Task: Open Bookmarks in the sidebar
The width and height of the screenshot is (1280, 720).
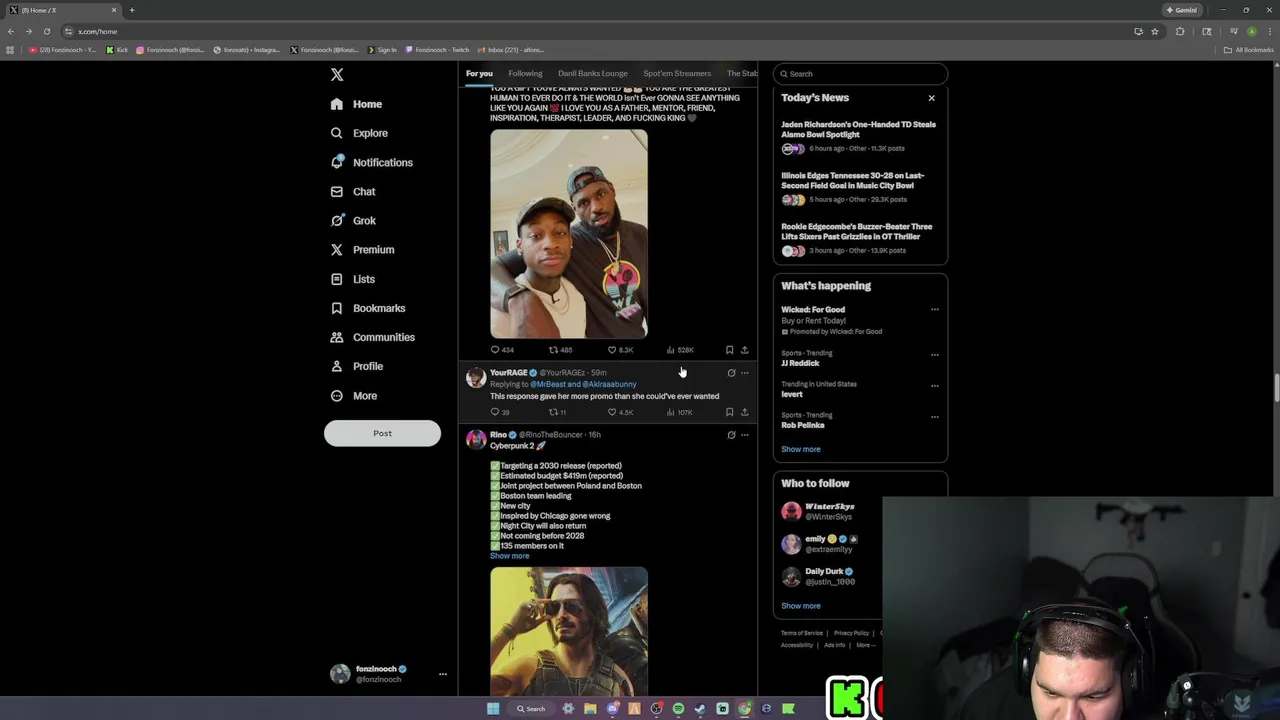Action: click(367, 308)
